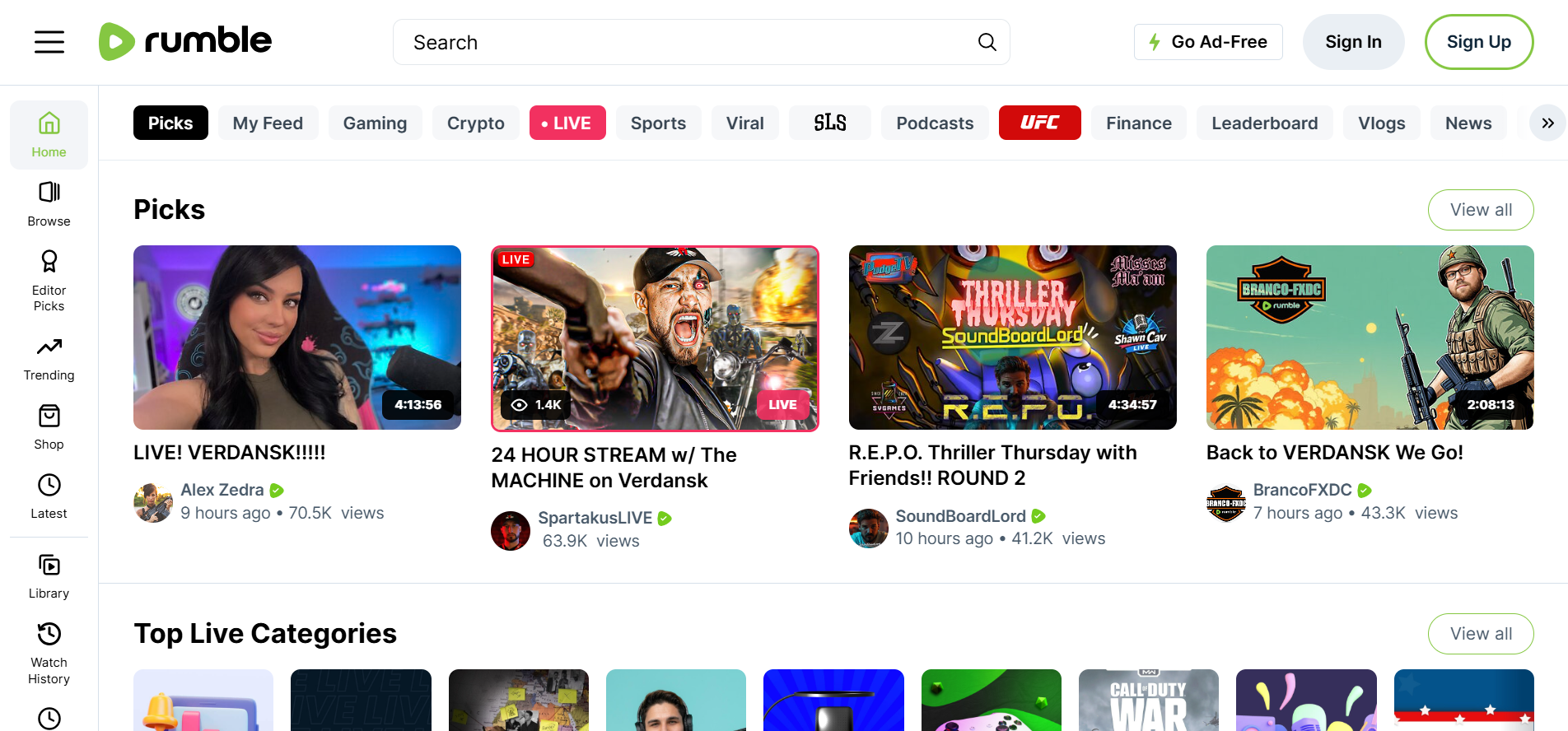The image size is (1568, 731).
Task: Open Editor Picks in the sidebar
Action: point(49,282)
